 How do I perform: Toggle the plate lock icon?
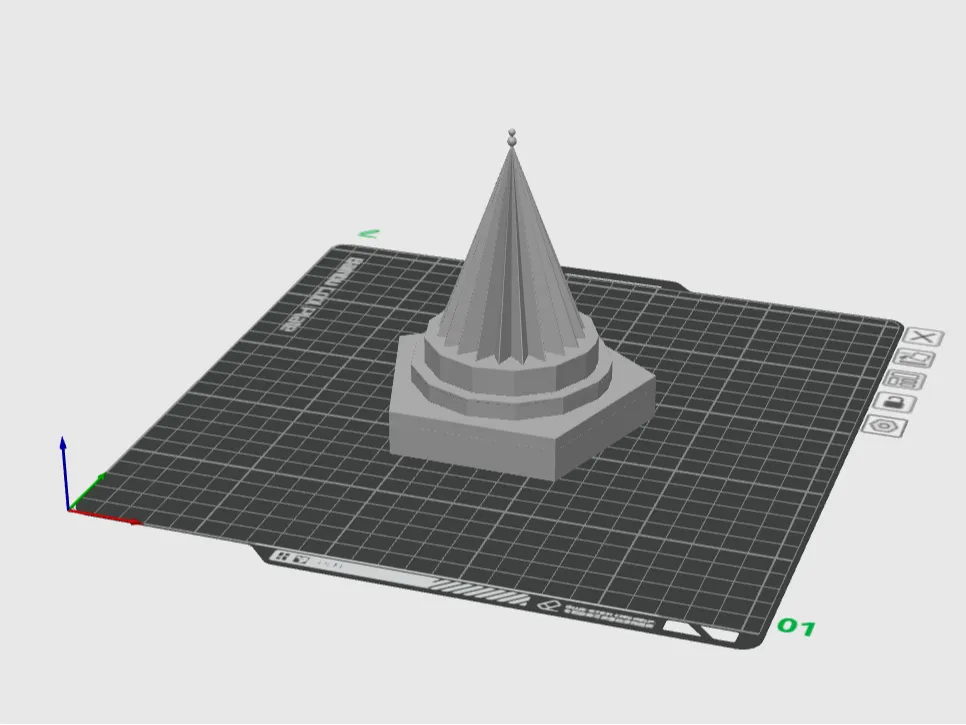click(893, 403)
